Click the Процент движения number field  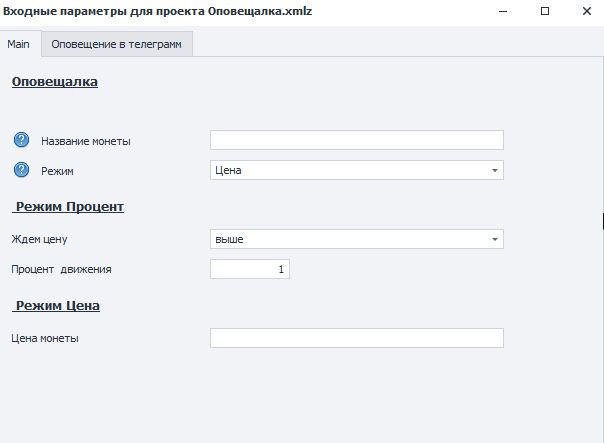250,269
